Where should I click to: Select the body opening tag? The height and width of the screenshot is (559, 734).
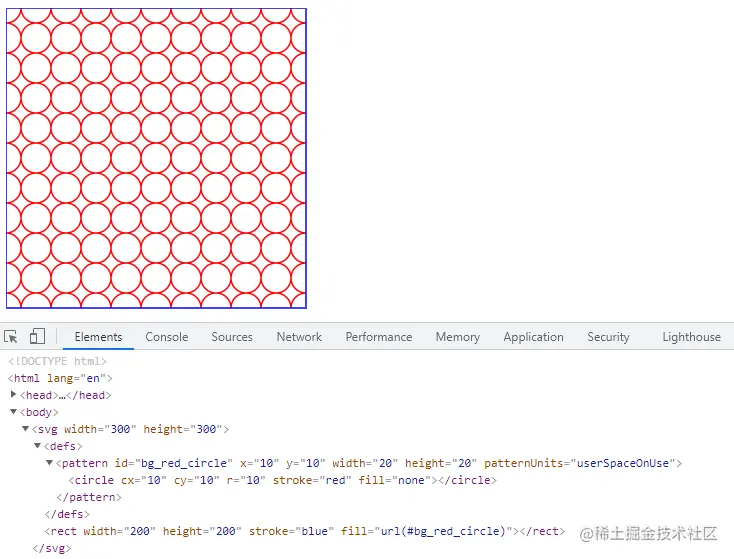[x=39, y=412]
